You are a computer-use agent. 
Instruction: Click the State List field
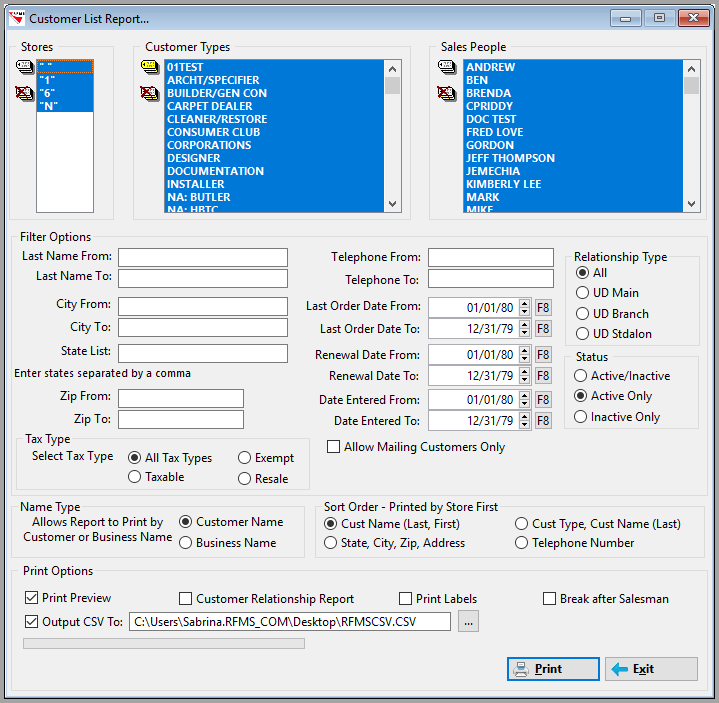[x=203, y=354]
